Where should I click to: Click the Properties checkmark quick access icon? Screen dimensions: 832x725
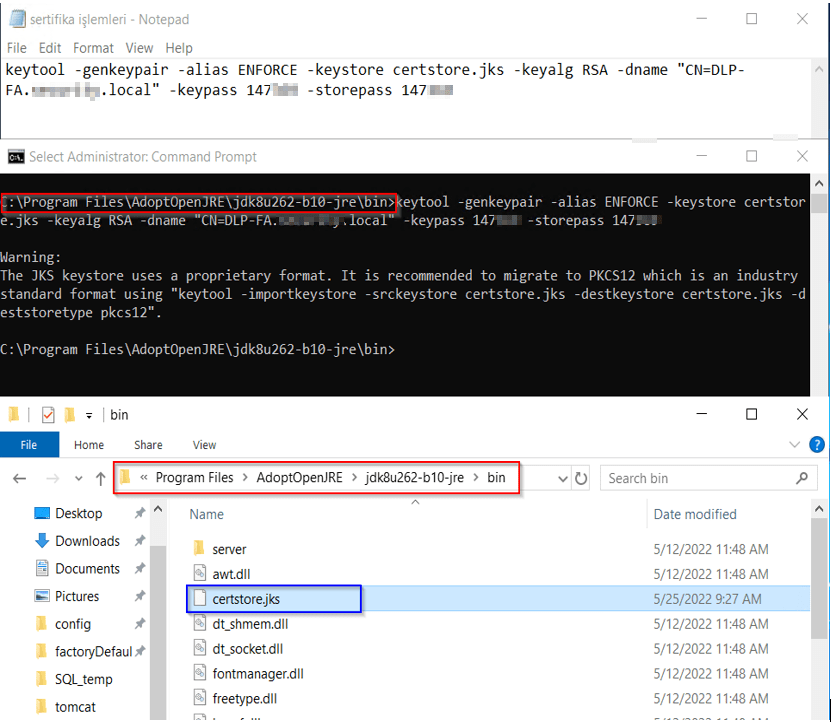coord(48,415)
